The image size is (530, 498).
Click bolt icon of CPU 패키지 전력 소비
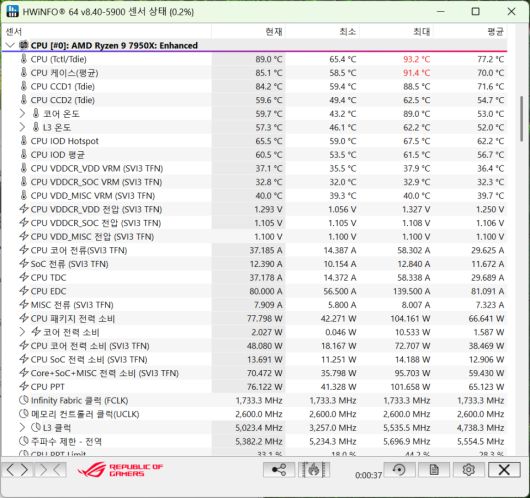[23, 318]
